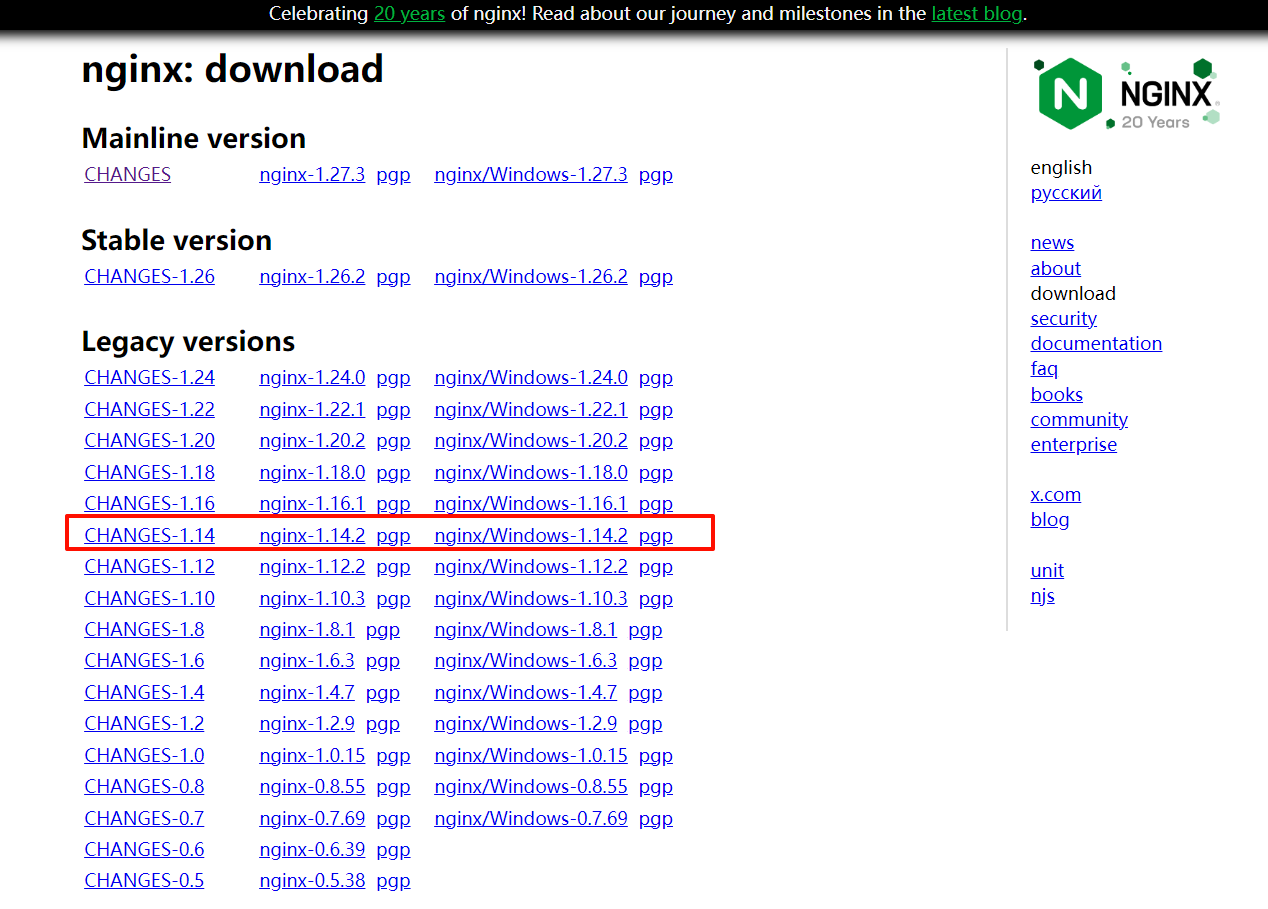Download nginx-1.20.2

coord(312,440)
